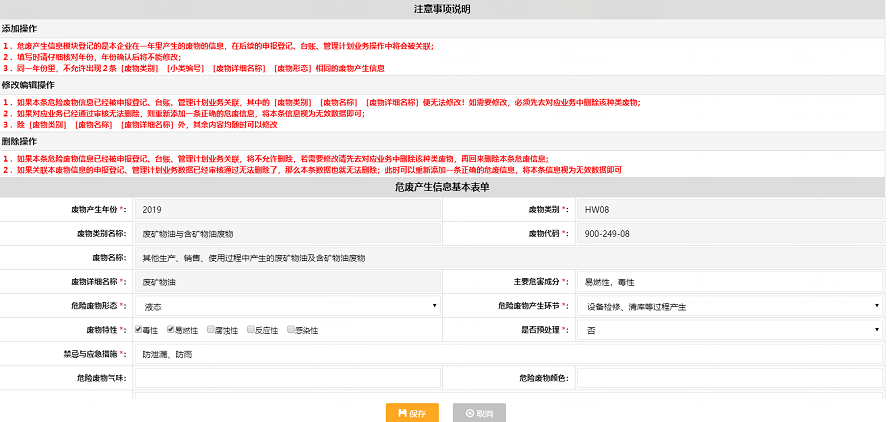Click the empty 危险废物颜色 input

729,378
